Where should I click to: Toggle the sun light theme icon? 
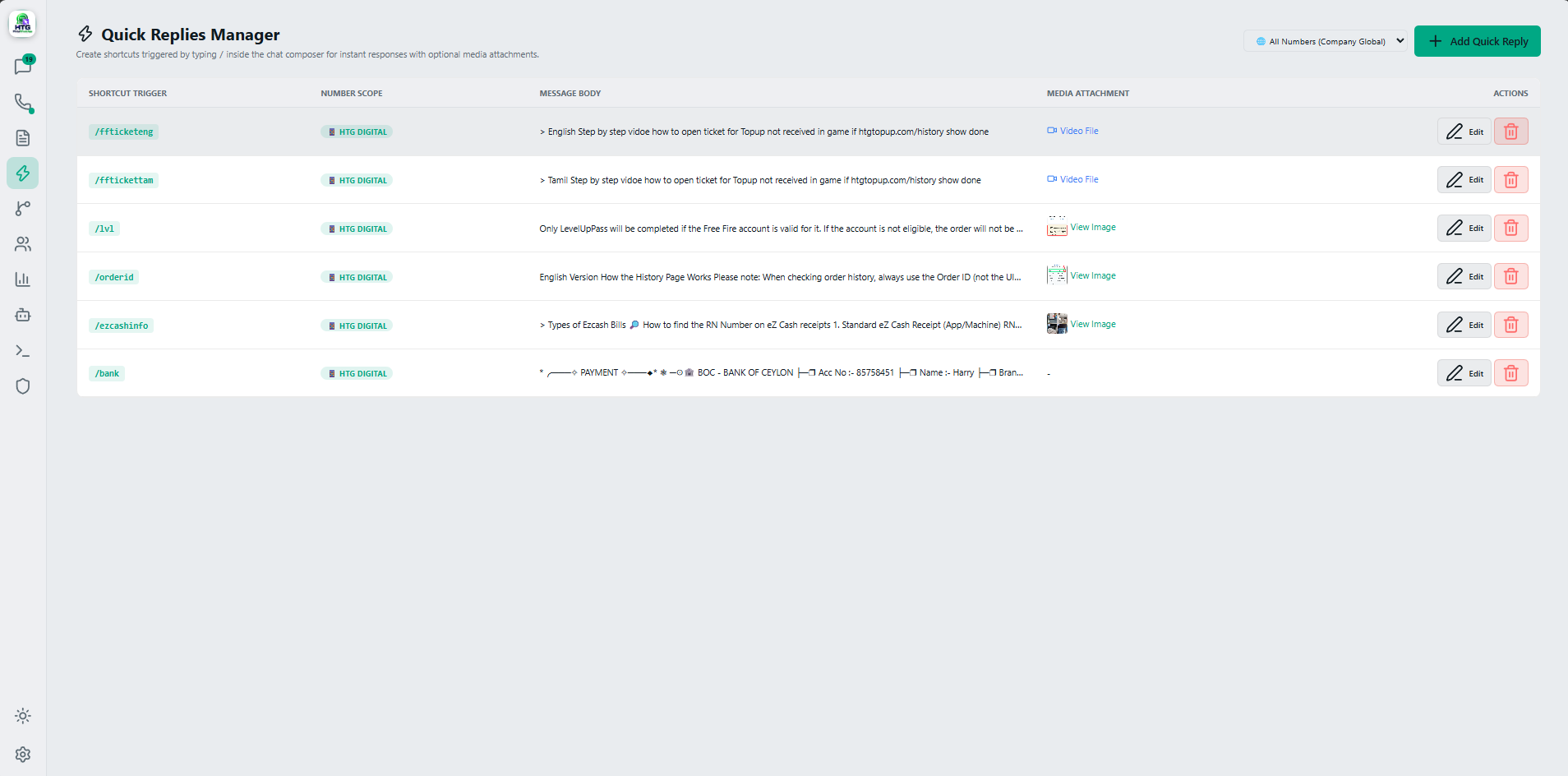[23, 716]
